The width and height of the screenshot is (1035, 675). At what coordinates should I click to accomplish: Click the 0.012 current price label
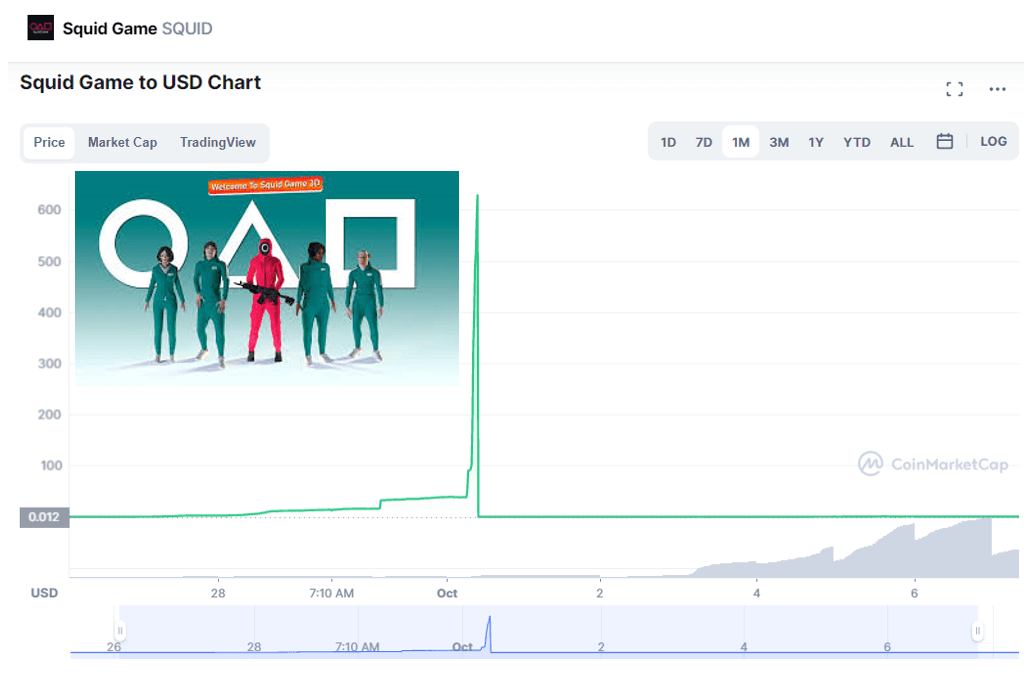click(x=44, y=517)
